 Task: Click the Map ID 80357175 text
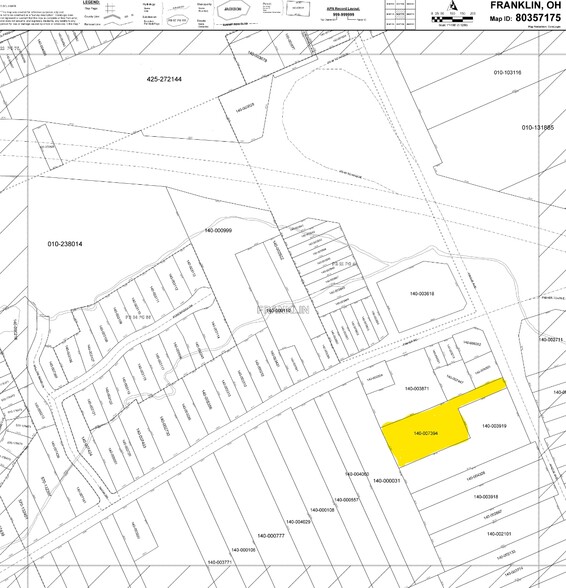[525, 18]
